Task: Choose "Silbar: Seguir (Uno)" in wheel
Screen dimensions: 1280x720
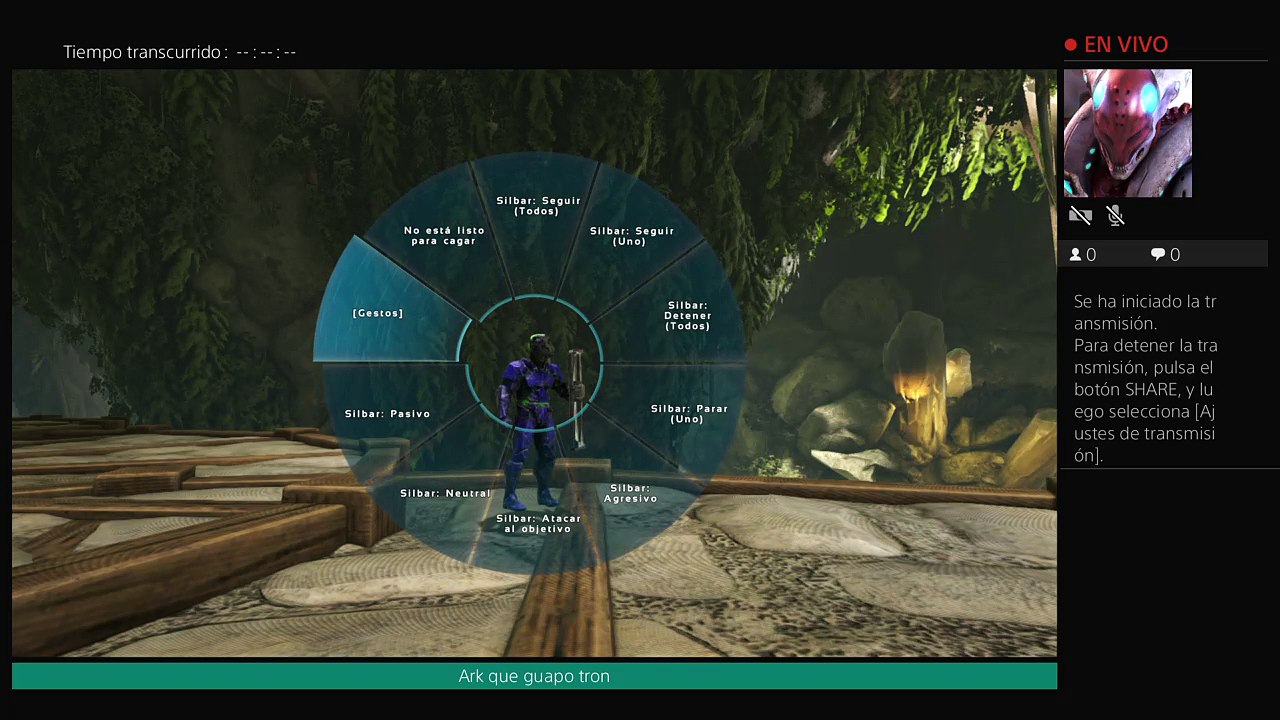Action: 631,236
